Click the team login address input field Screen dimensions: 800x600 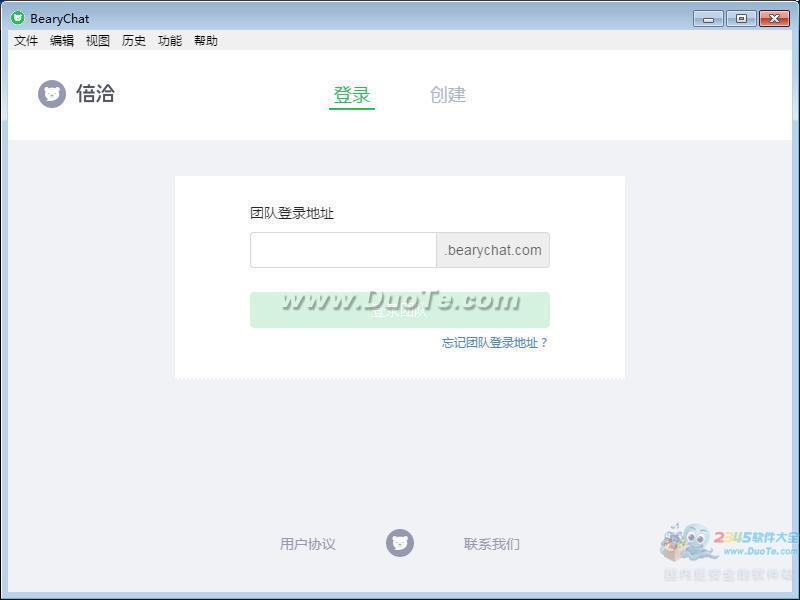(343, 250)
